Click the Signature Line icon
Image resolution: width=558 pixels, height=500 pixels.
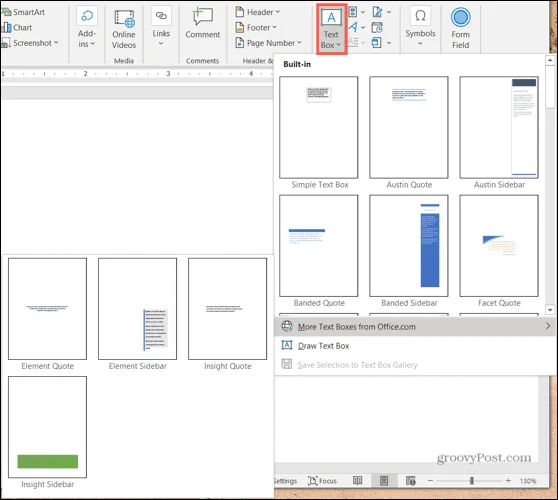[x=377, y=12]
